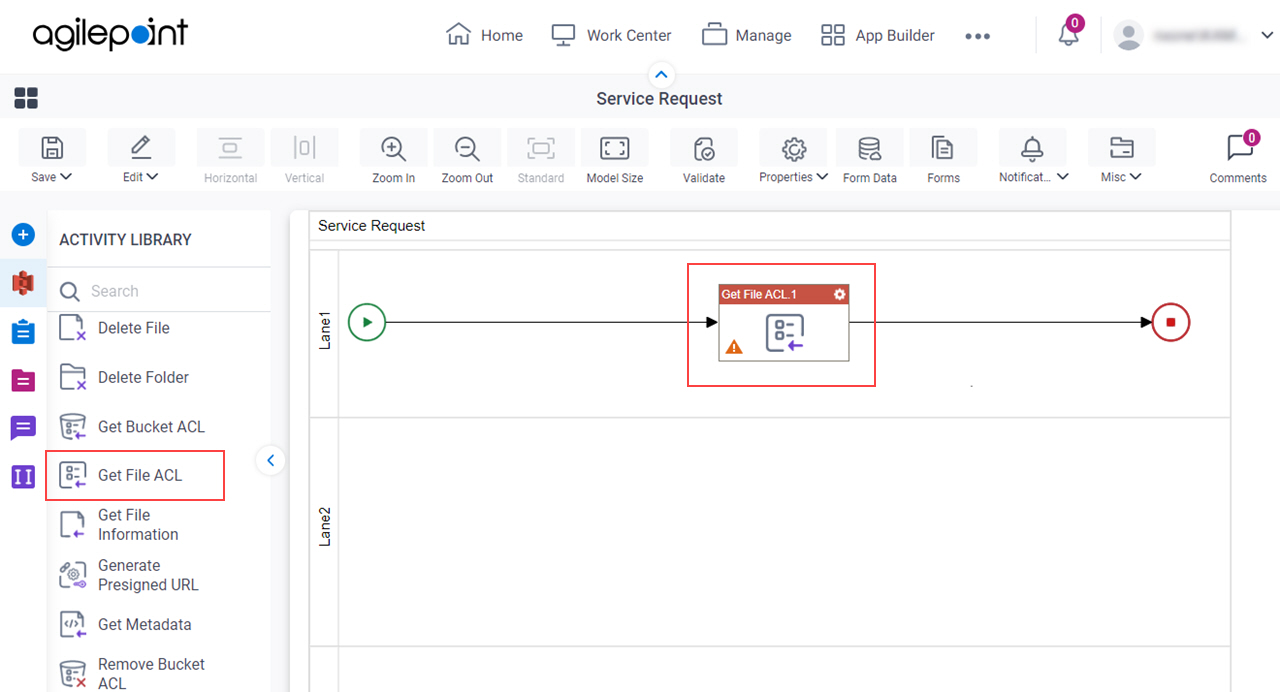Viewport: 1280px width, 692px height.
Task: Open Form Data
Action: 870,156
